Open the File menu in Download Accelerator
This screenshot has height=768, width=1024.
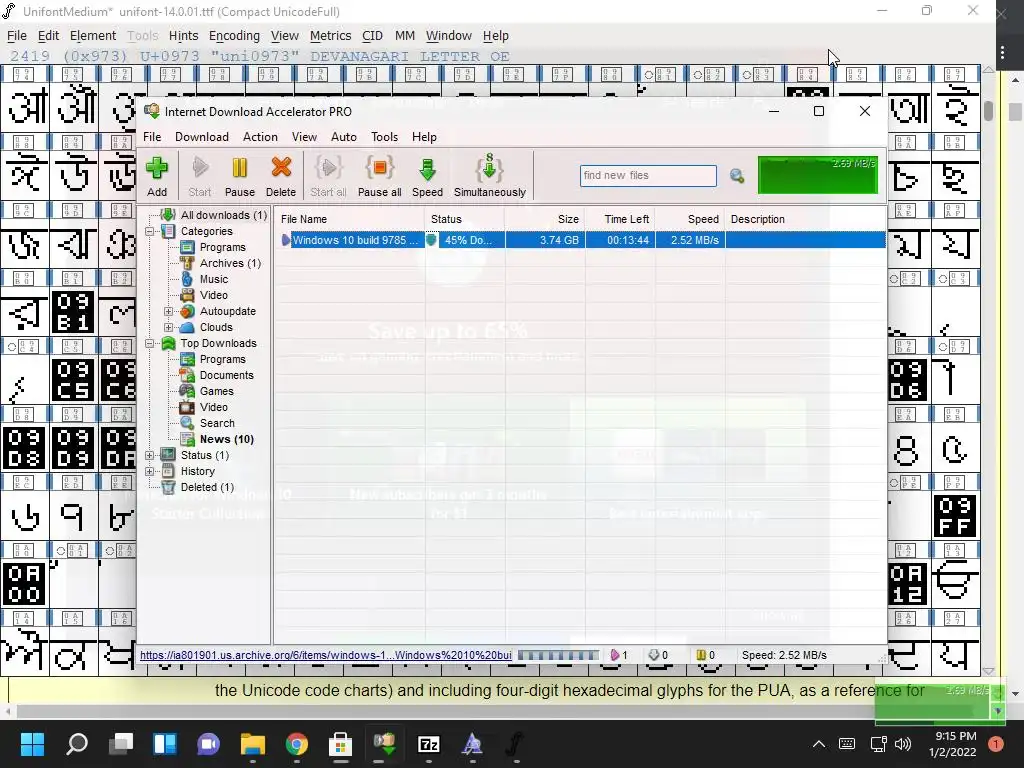point(152,137)
